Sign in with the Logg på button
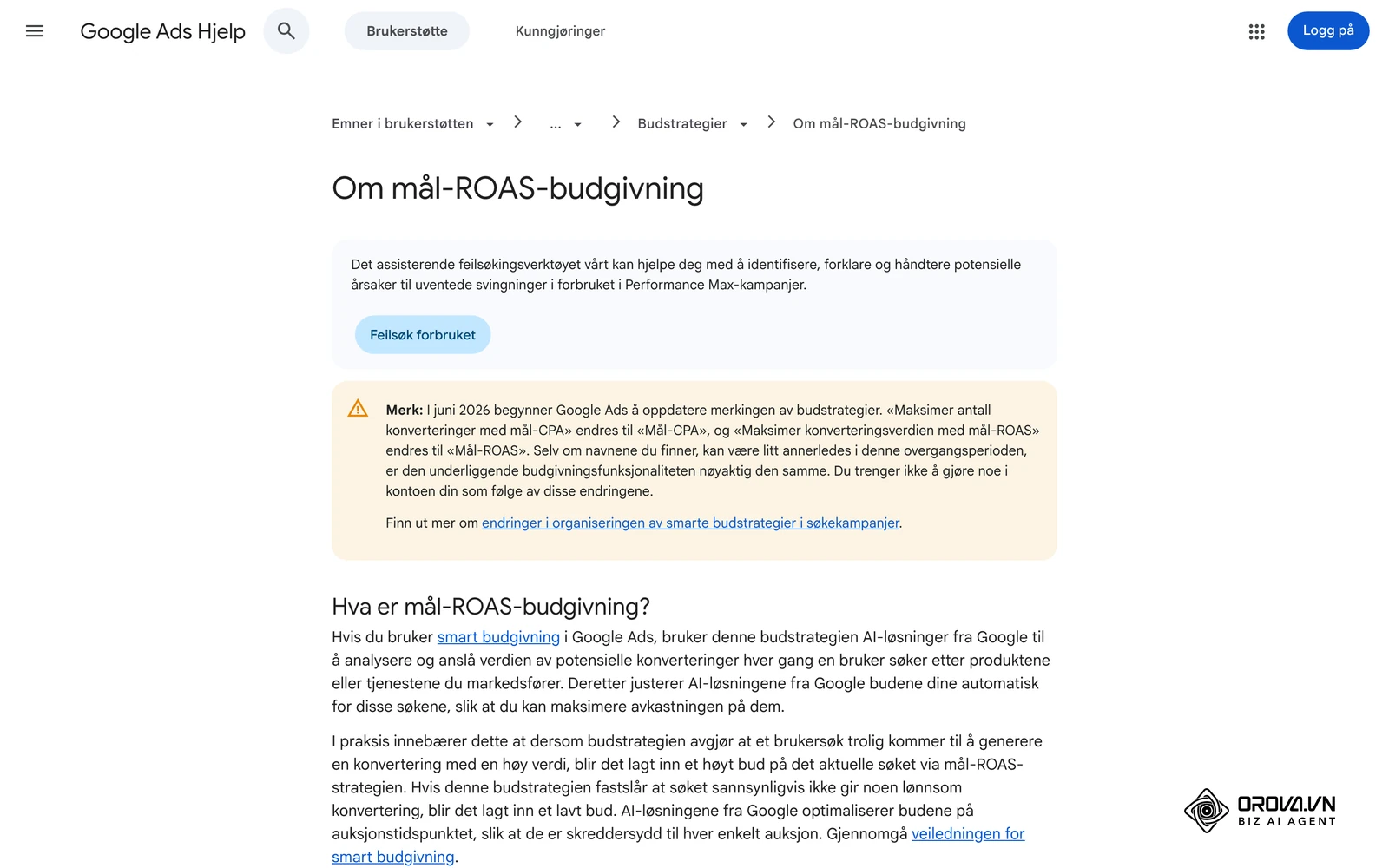 click(x=1328, y=30)
